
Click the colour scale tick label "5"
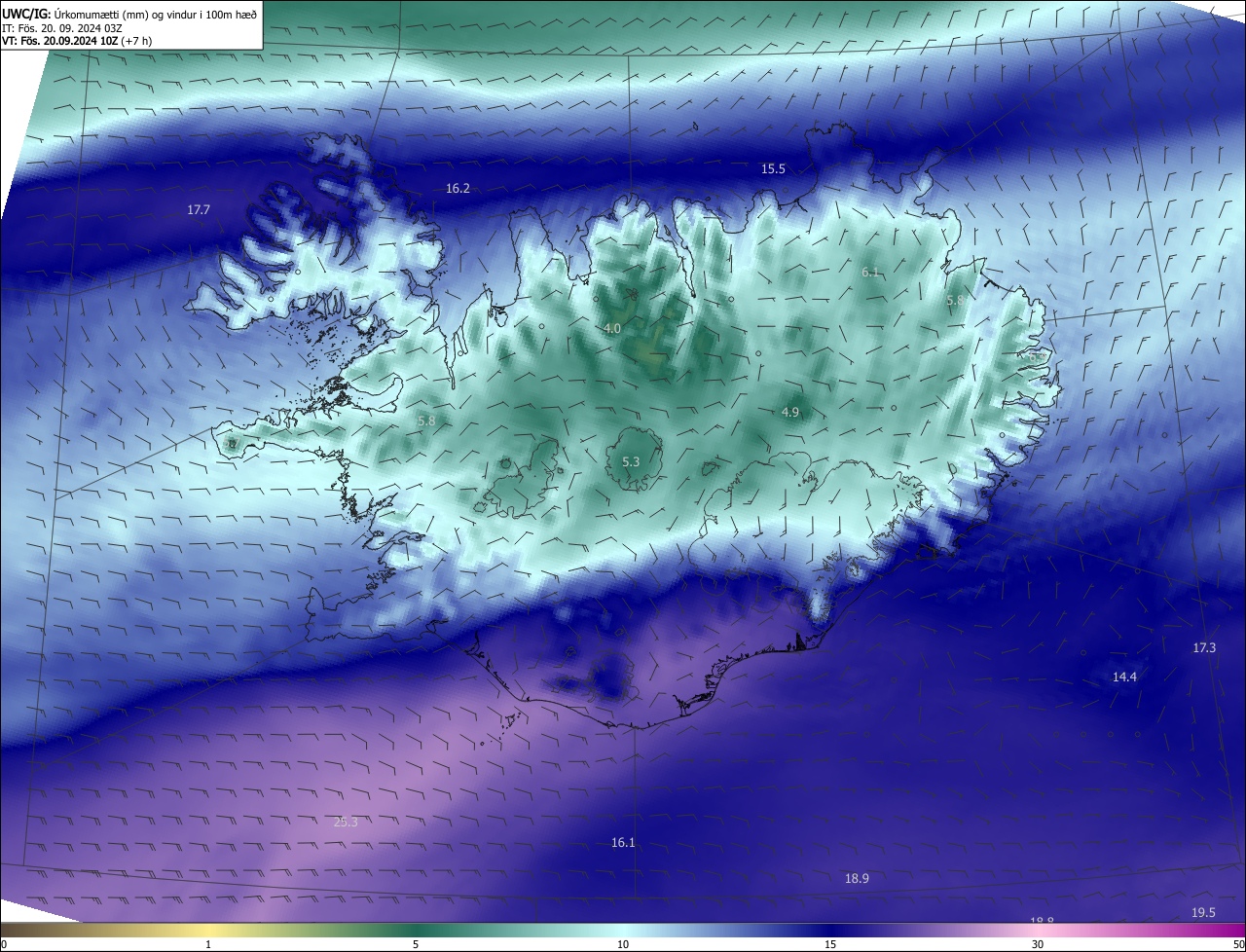point(416,944)
